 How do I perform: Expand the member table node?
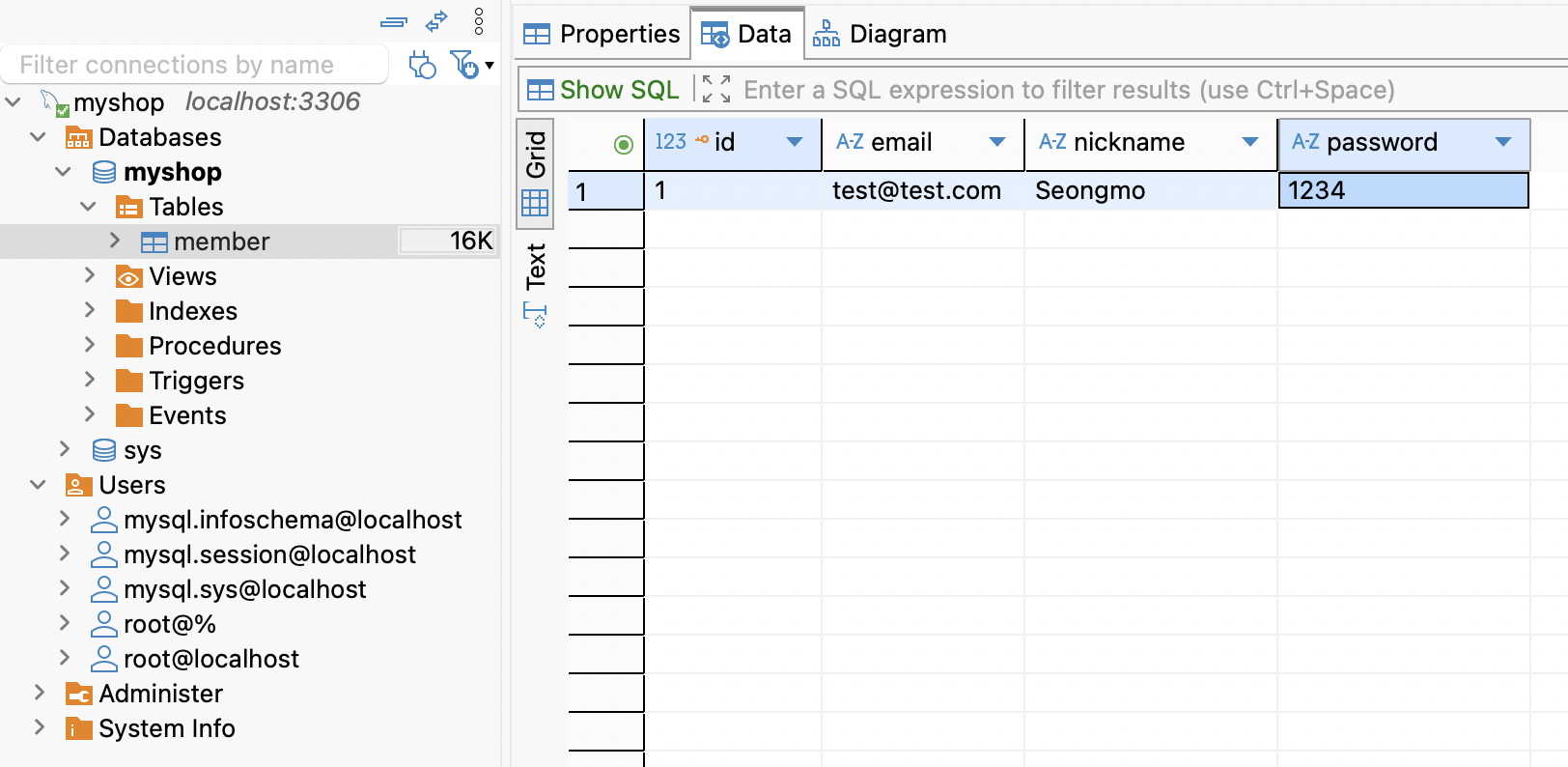pyautogui.click(x=115, y=241)
